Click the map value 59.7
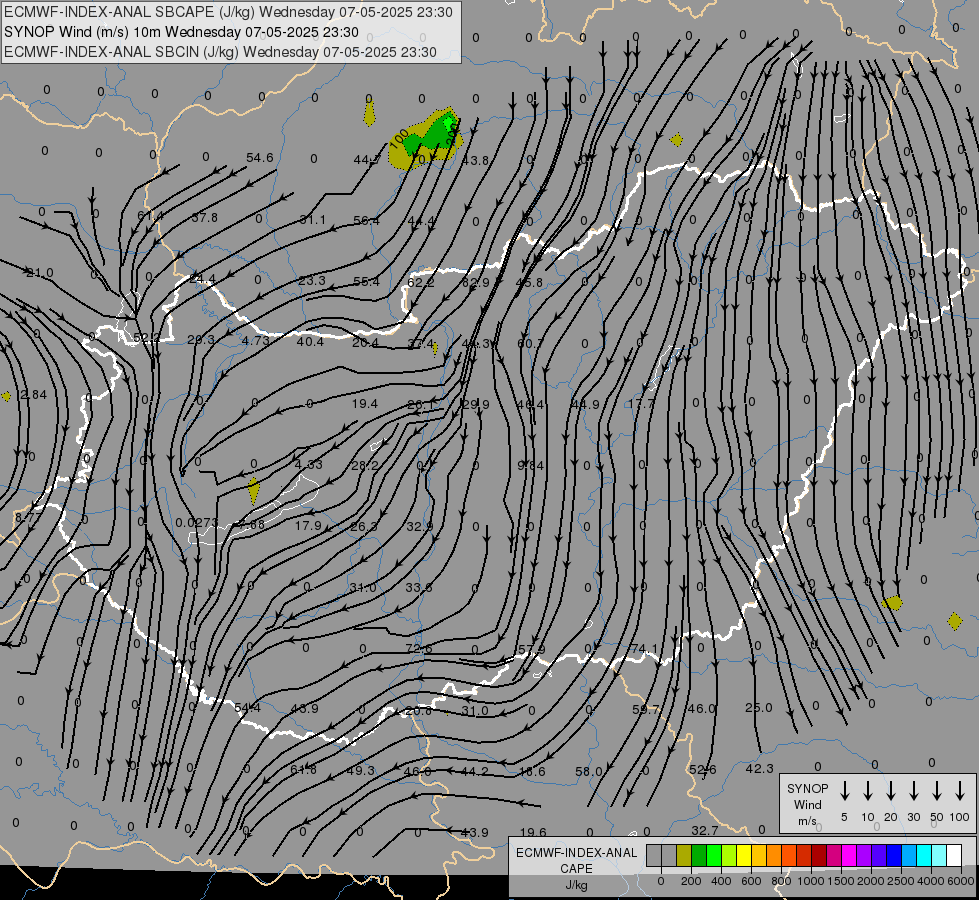This screenshot has width=979, height=900. pos(646,709)
